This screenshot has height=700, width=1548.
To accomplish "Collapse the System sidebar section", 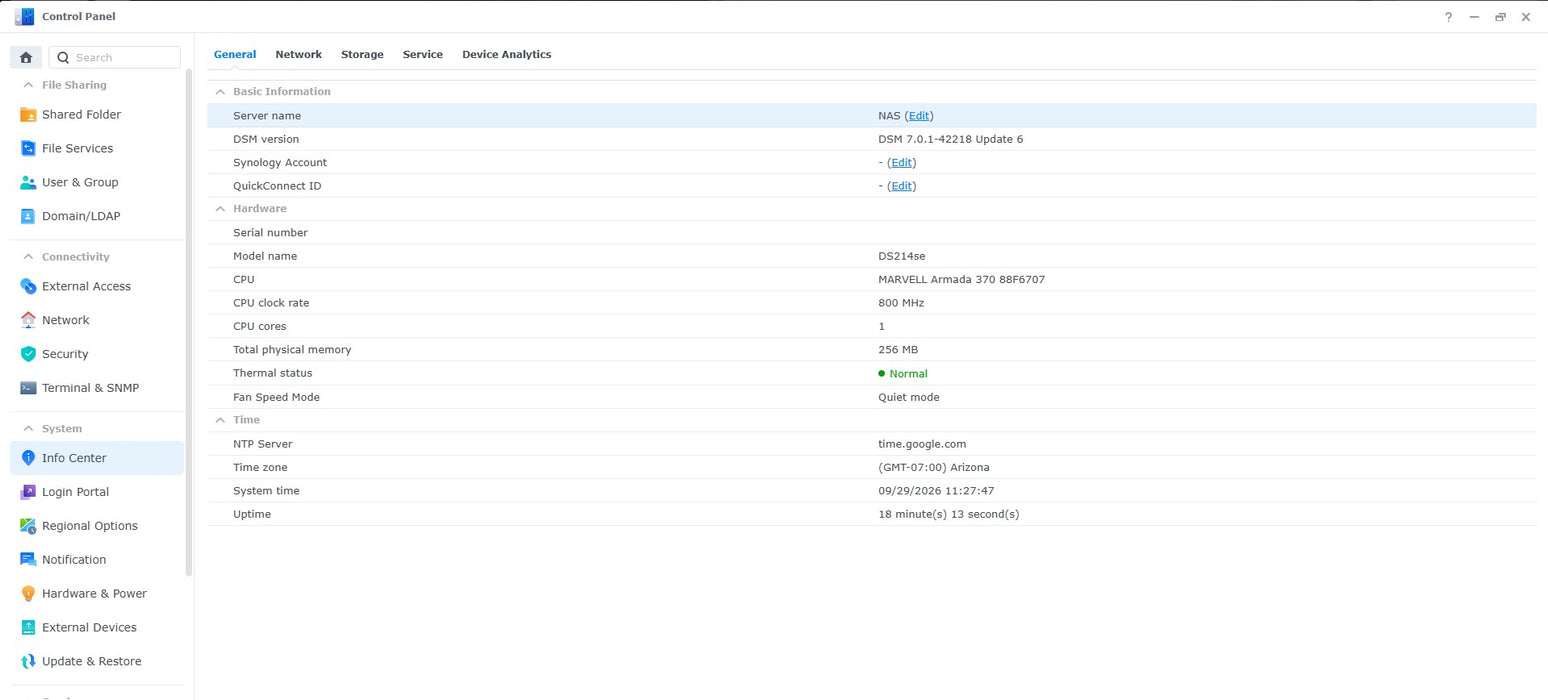I will 28,429.
